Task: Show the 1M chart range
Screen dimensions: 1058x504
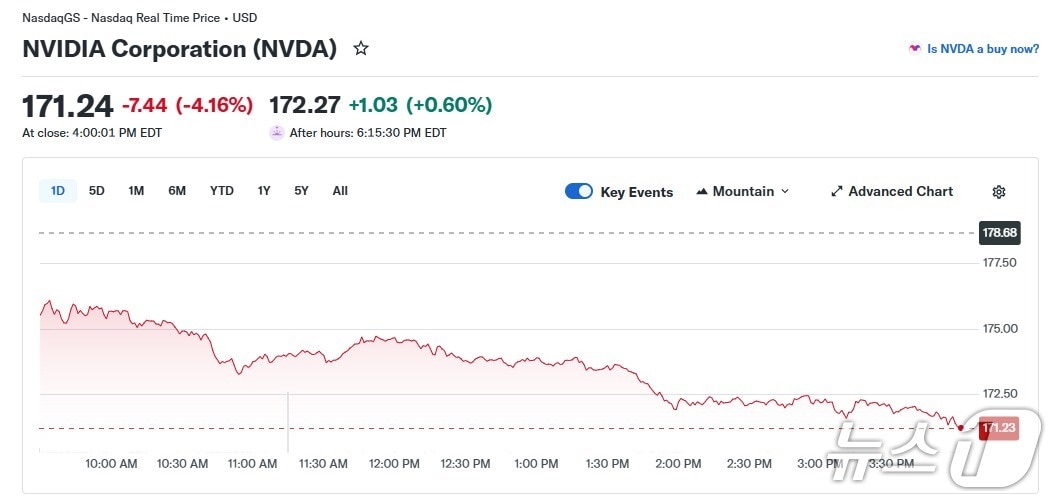Action: click(136, 191)
